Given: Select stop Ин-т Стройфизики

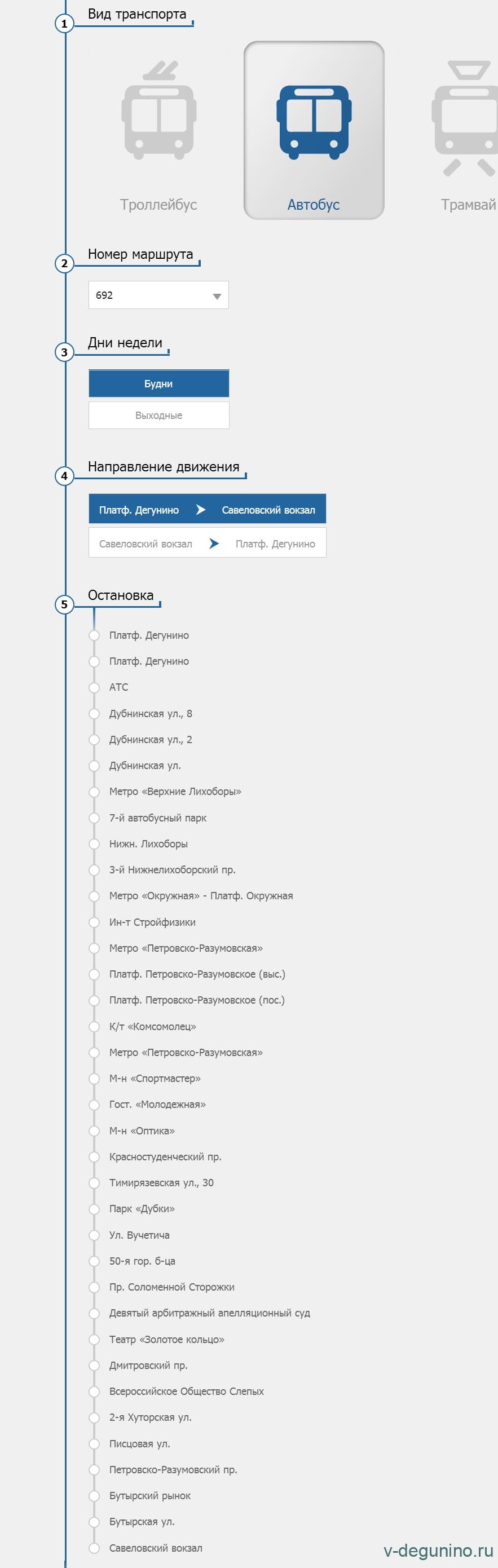Looking at the screenshot, I should pos(94,922).
